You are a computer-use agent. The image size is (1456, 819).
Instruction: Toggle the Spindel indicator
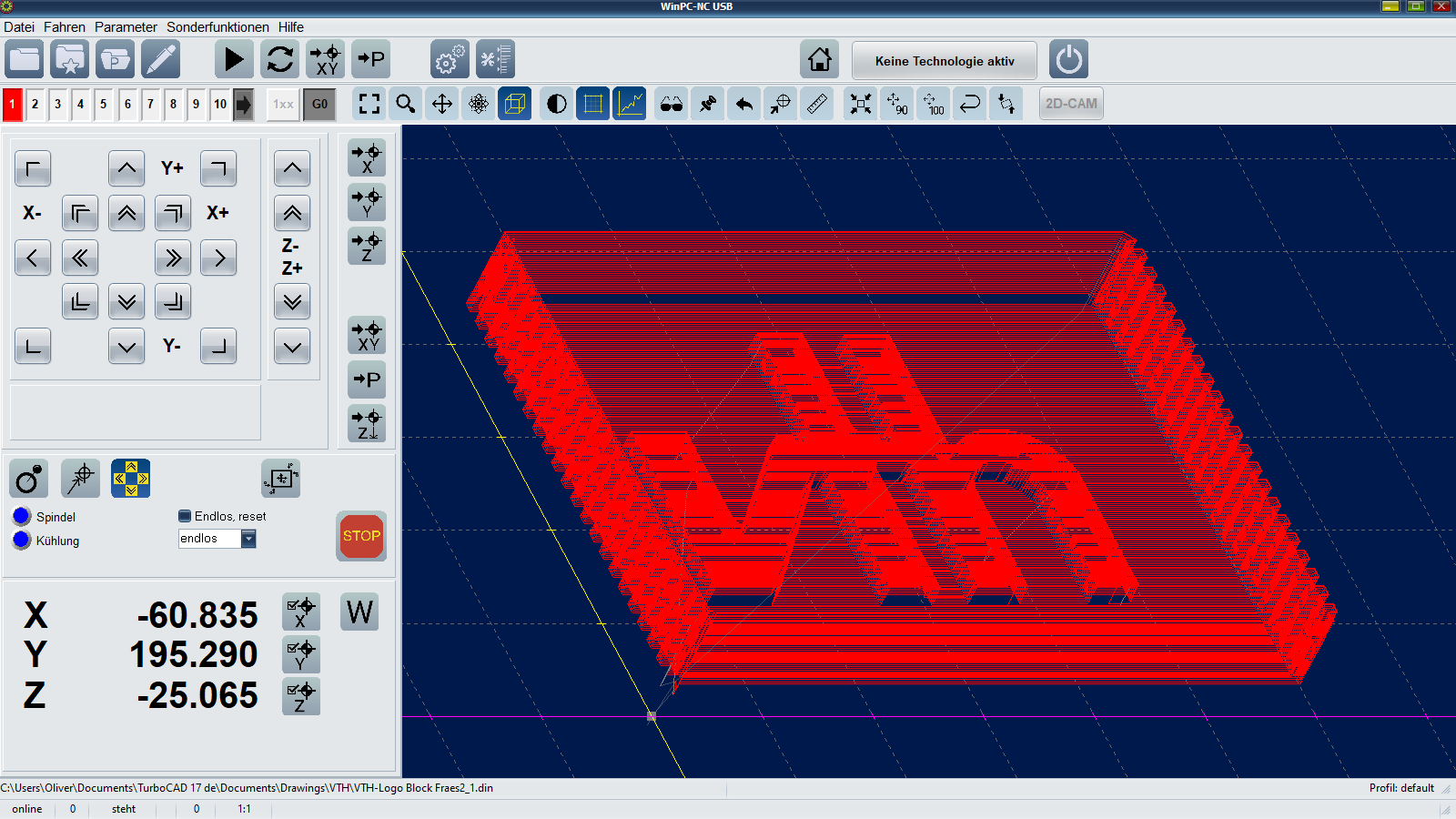22,516
